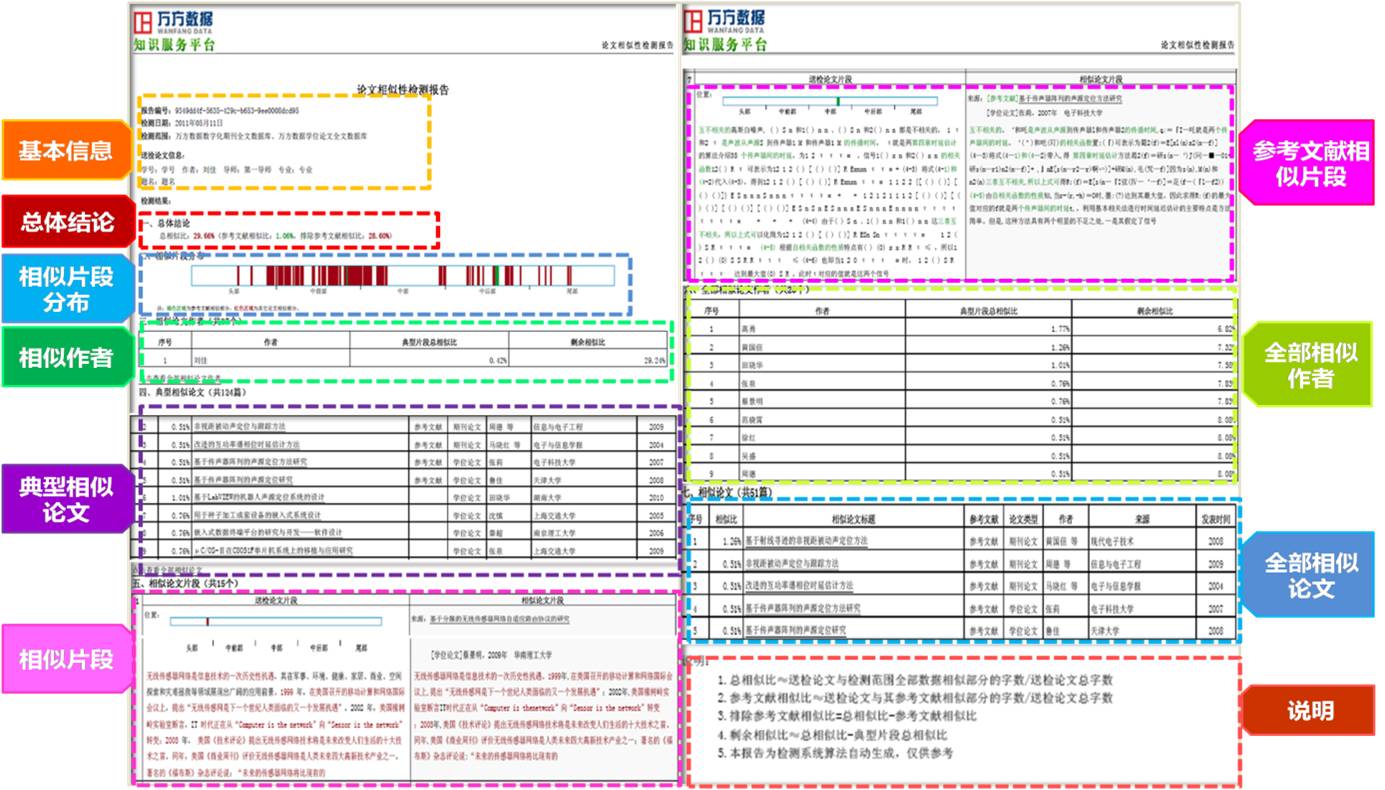1385x790 pixels.
Task: Open 改进的互功率谱相位时延估计方法 in the 典型相似论文 table
Action: click(248, 443)
